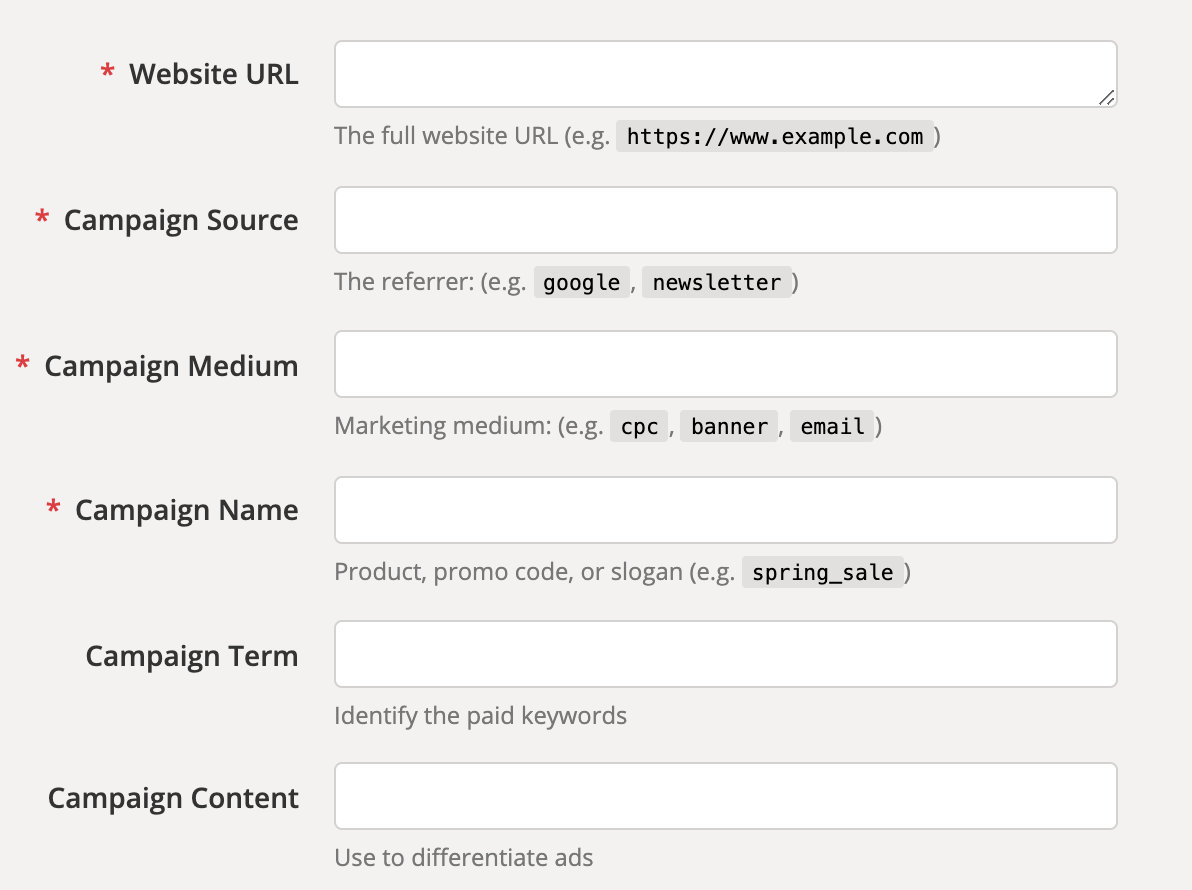Screen dimensions: 1192x890
Task: Click the Website URL label
Action: (x=213, y=74)
